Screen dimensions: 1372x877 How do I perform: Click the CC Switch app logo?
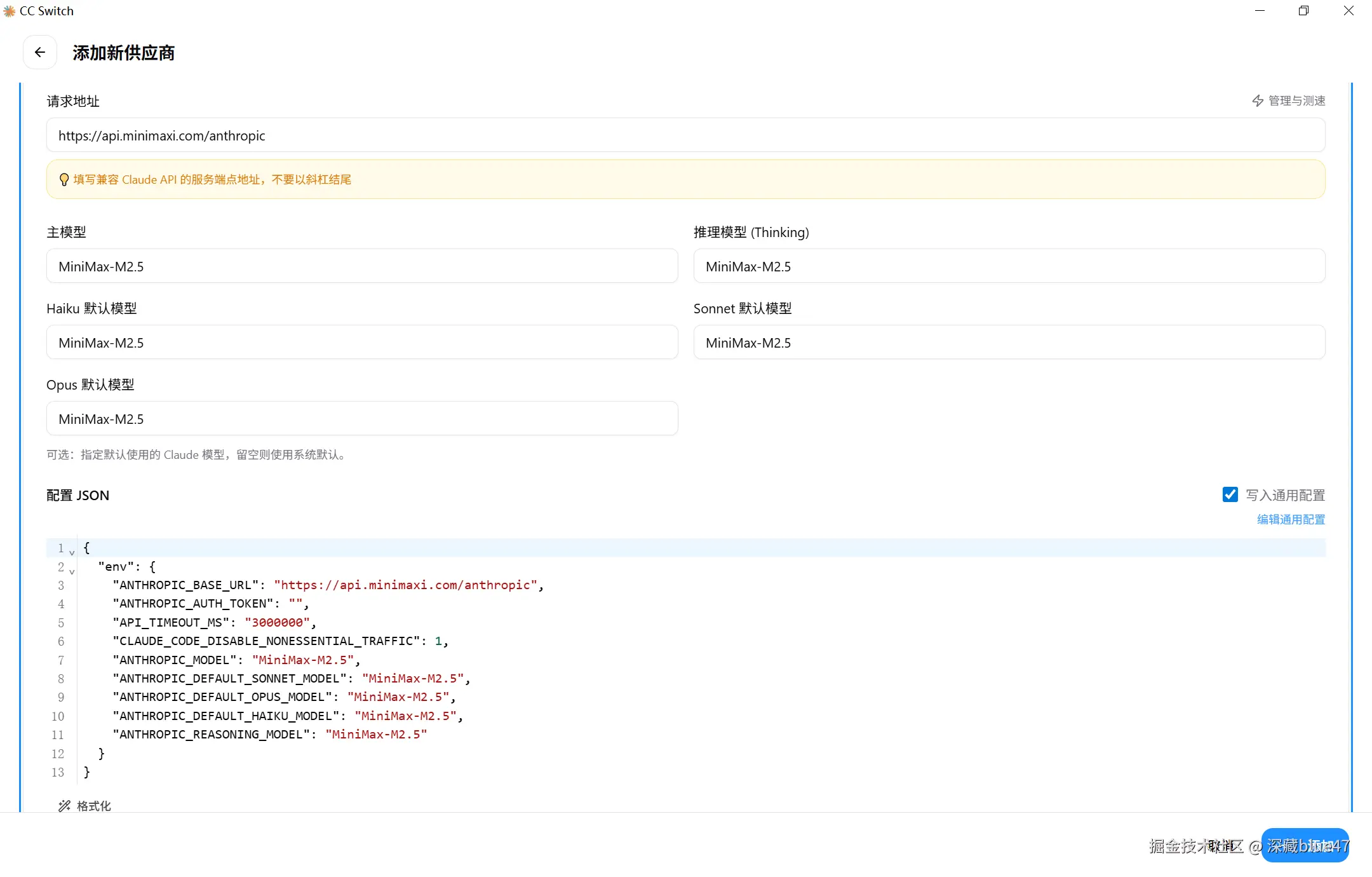[9, 11]
